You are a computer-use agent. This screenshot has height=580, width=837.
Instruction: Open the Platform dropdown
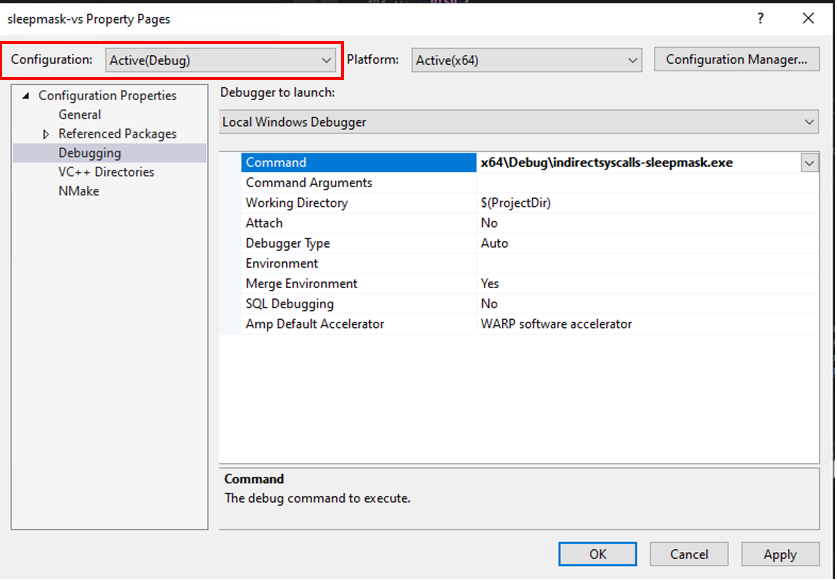[526, 60]
